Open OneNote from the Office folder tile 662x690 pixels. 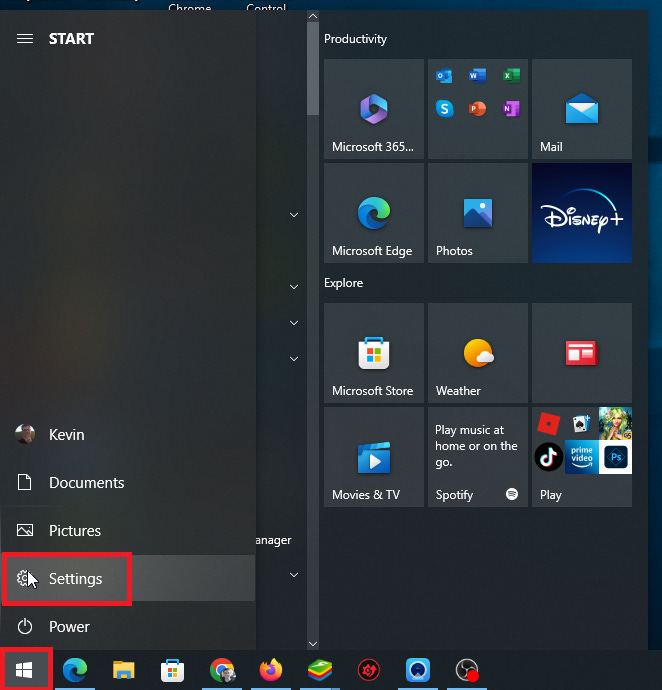pos(511,108)
